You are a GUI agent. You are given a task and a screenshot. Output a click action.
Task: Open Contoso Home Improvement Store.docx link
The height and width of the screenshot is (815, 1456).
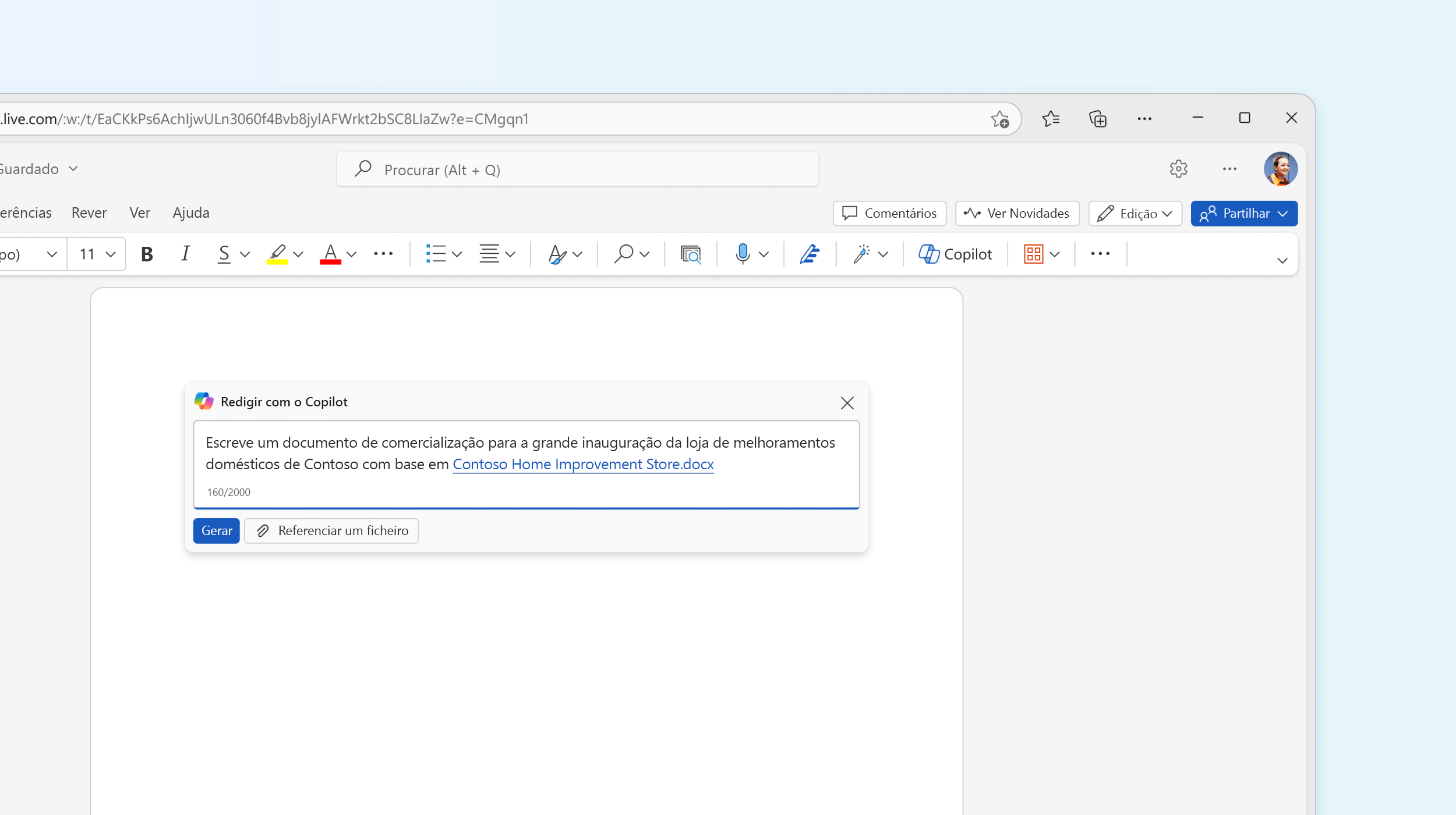(x=582, y=463)
